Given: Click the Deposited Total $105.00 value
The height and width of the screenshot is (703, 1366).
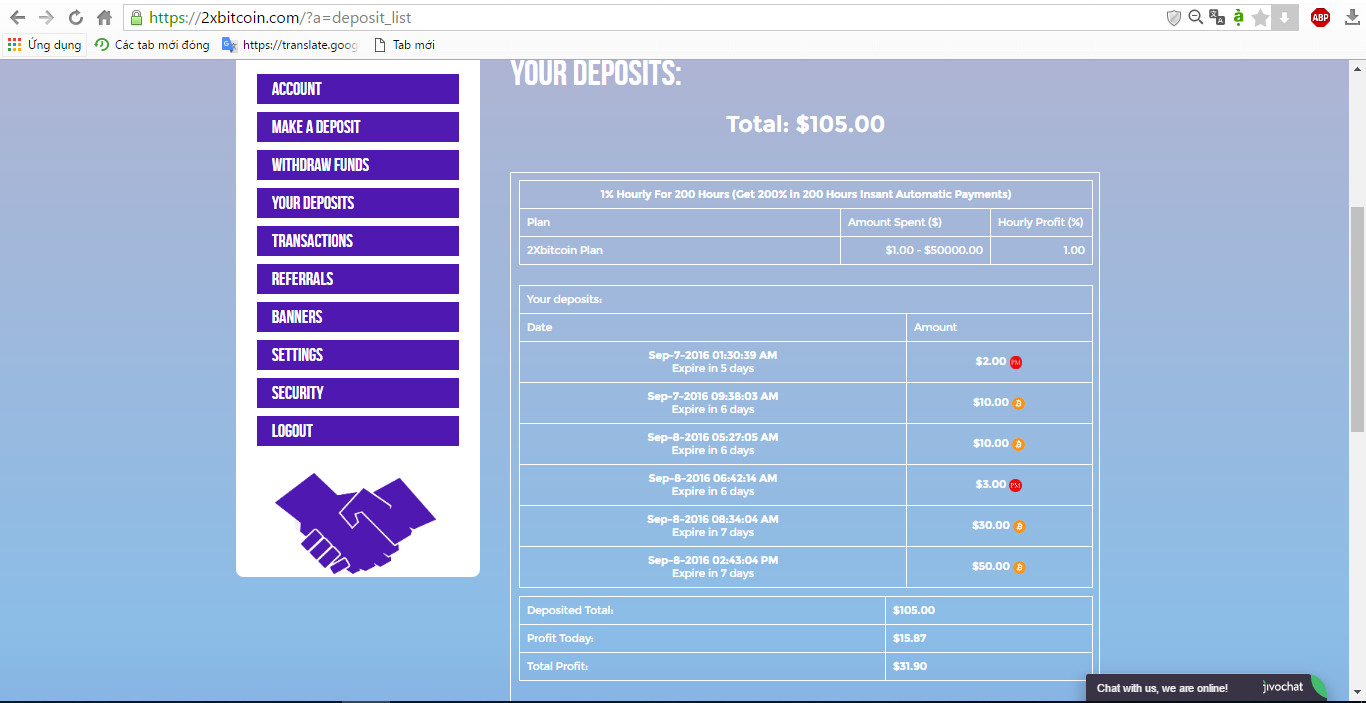Looking at the screenshot, I should 914,610.
